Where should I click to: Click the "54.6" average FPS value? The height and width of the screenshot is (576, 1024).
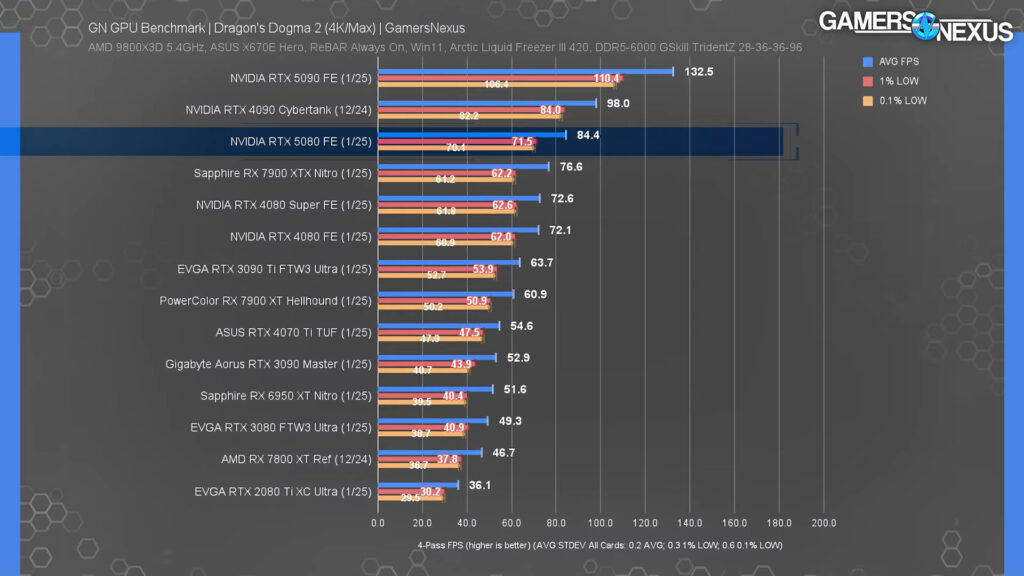521,326
